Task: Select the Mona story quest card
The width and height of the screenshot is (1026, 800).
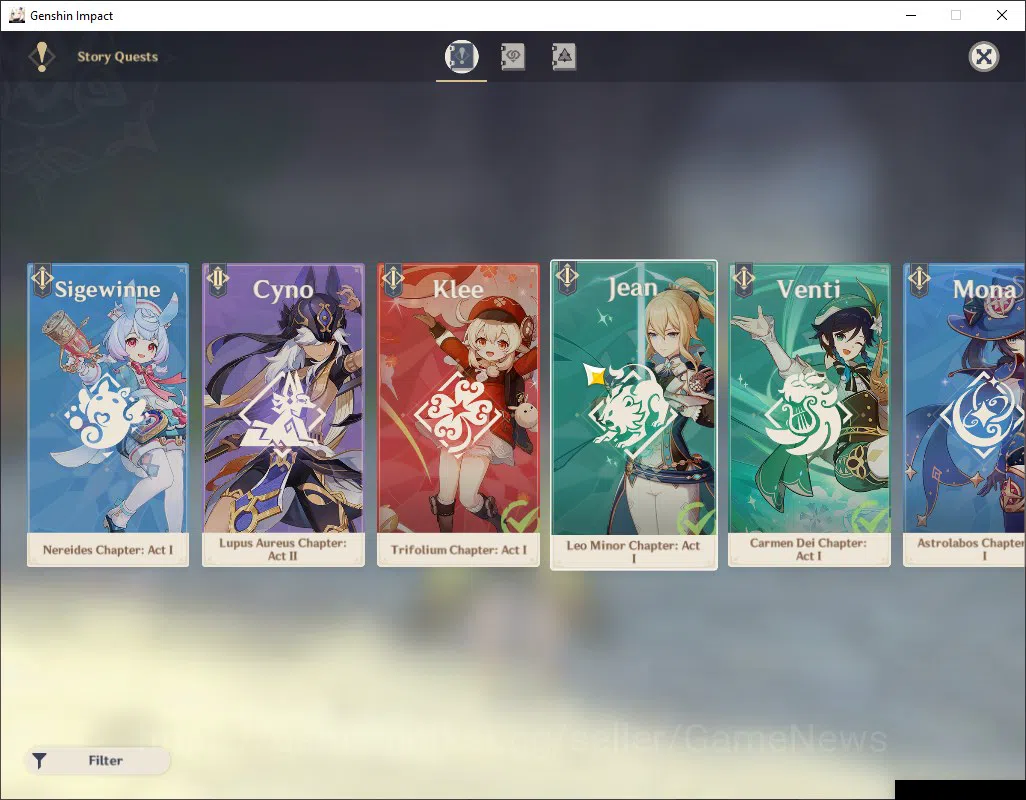Action: point(964,415)
